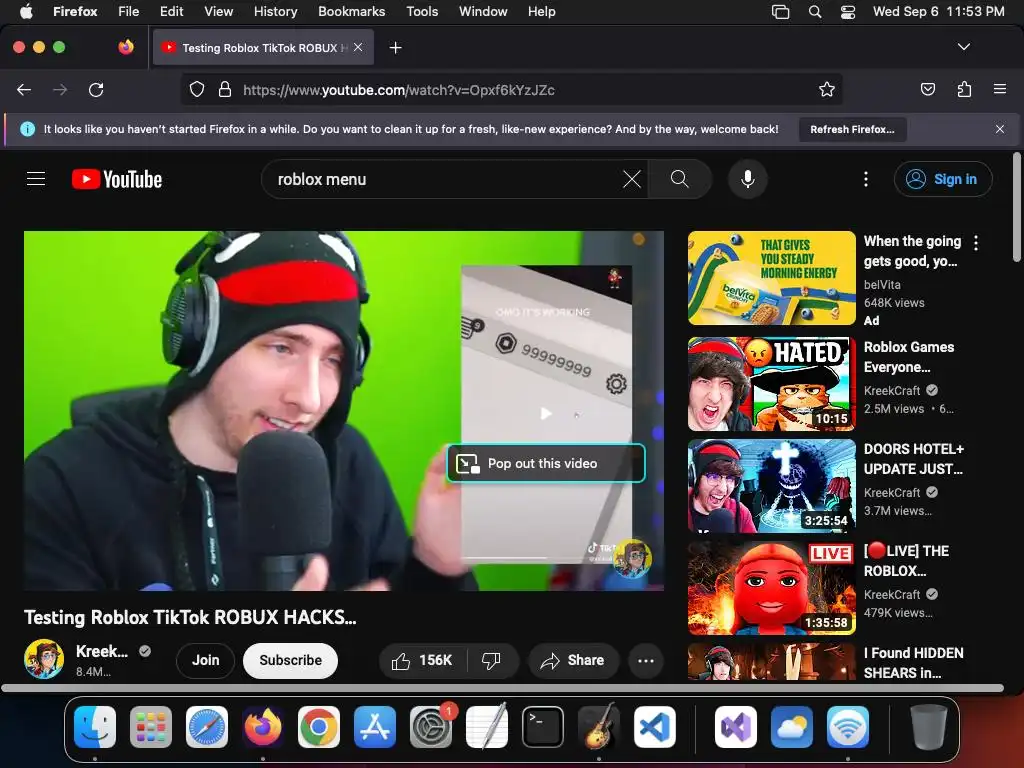Pop out this video picture-in-picture
Screen dimensions: 1024x768
[546, 463]
